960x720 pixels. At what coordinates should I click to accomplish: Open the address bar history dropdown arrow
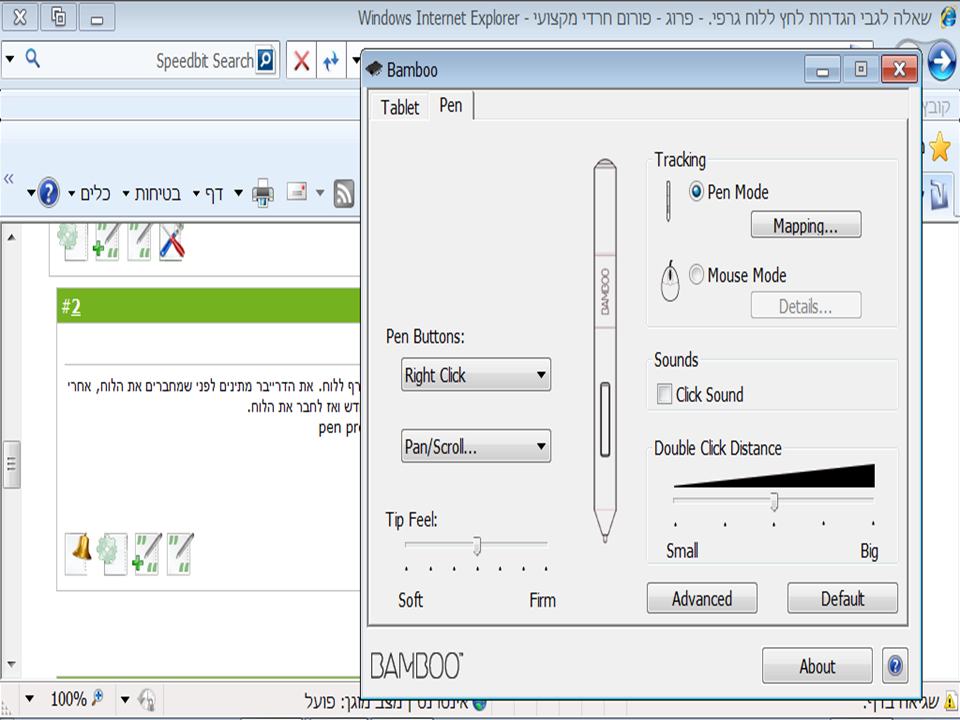pos(356,61)
